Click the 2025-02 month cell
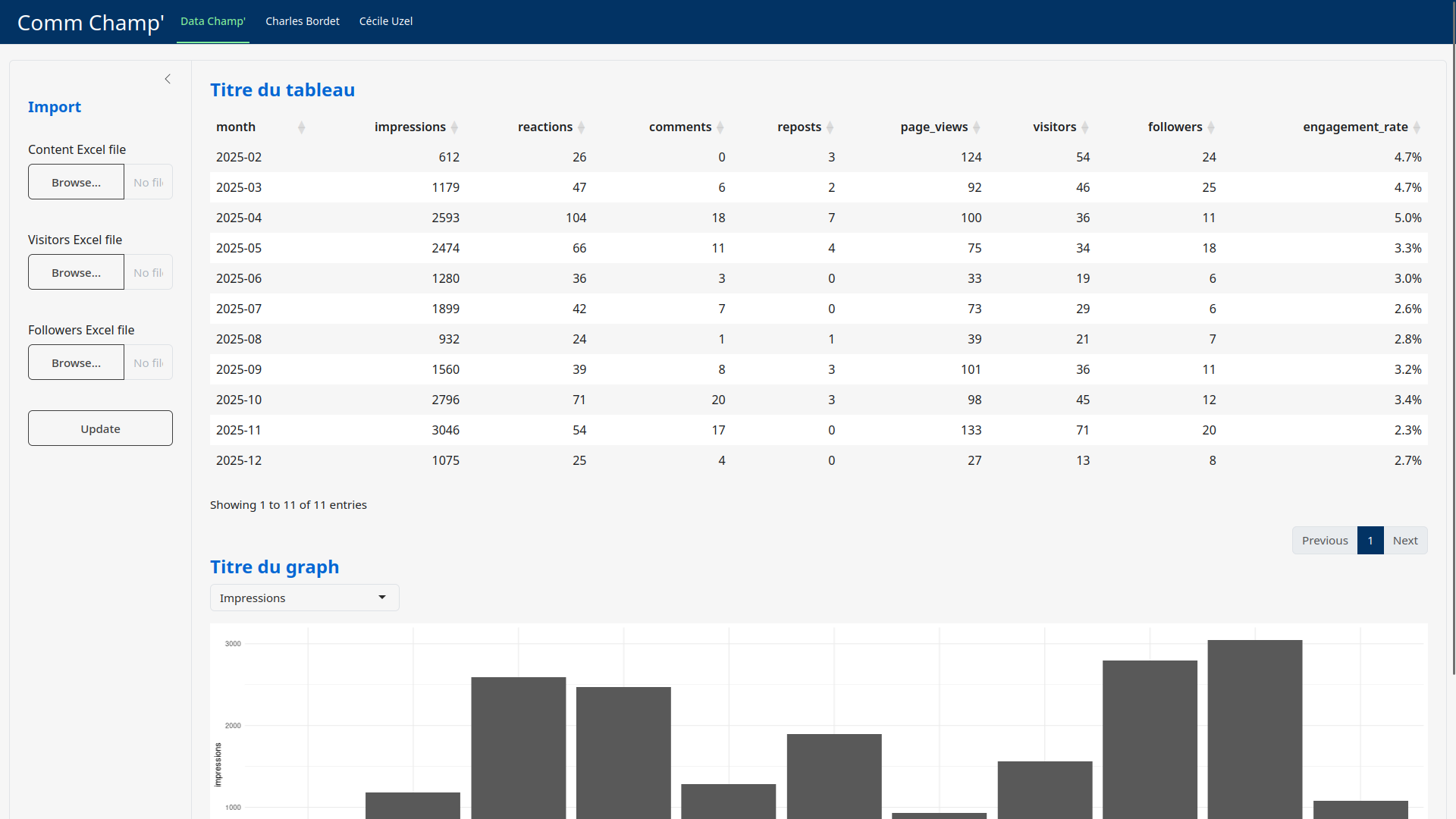 click(x=239, y=157)
